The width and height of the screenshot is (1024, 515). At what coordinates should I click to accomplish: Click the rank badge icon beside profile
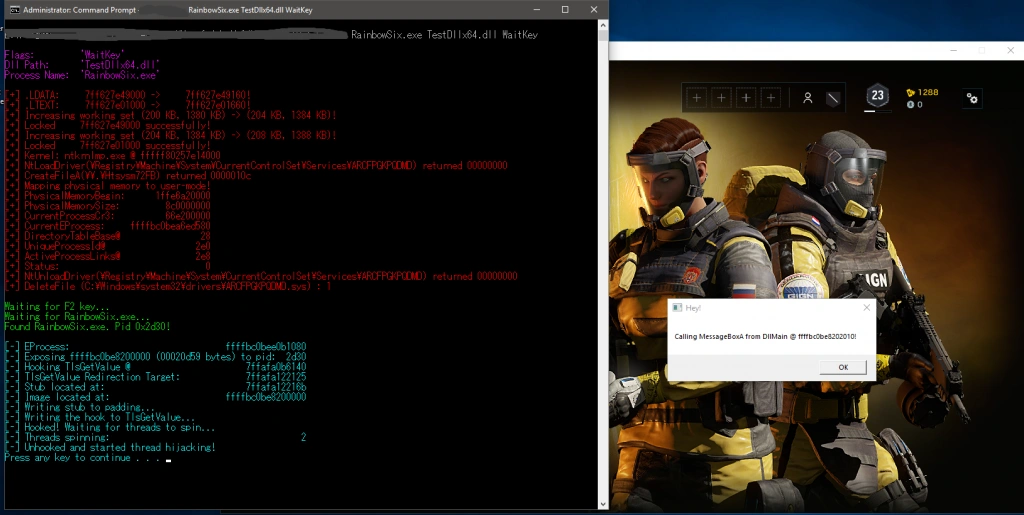click(832, 98)
